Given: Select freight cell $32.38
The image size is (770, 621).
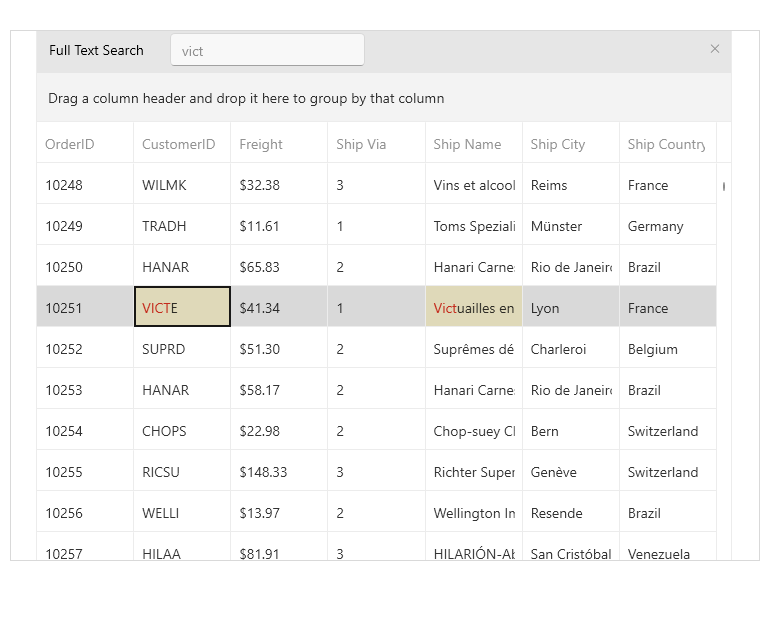Looking at the screenshot, I should pyautogui.click(x=279, y=184).
